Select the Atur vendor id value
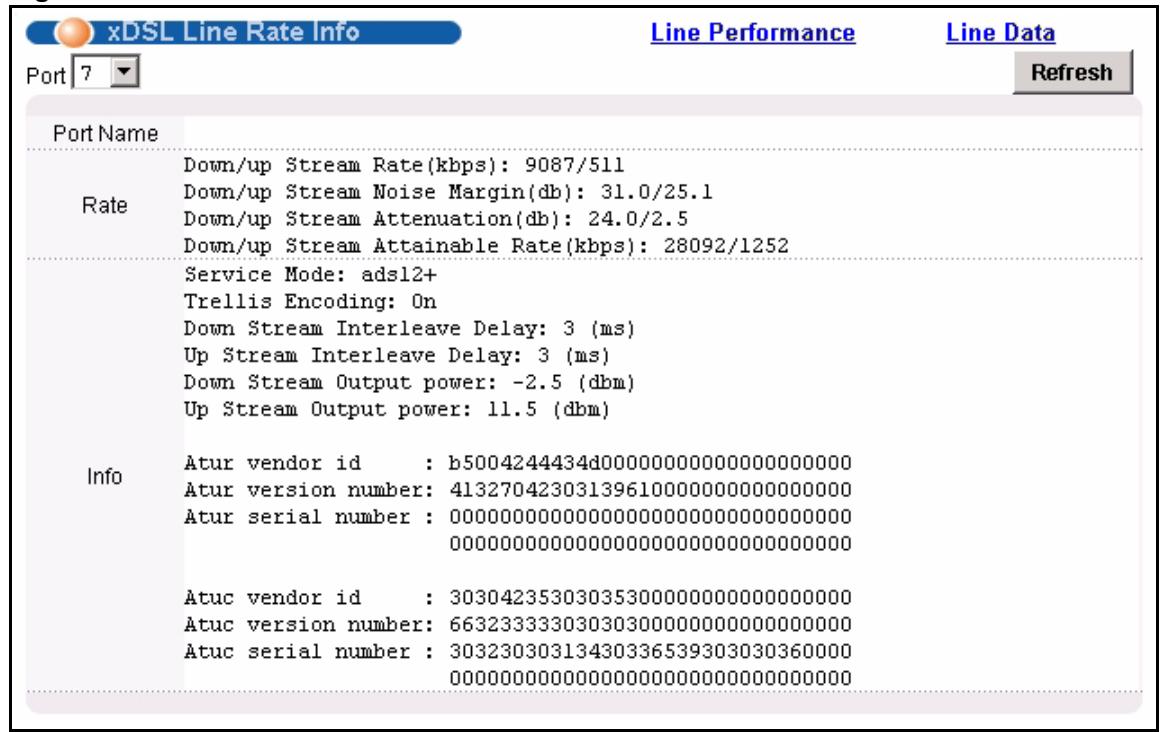The height and width of the screenshot is (732, 1162). [650, 463]
